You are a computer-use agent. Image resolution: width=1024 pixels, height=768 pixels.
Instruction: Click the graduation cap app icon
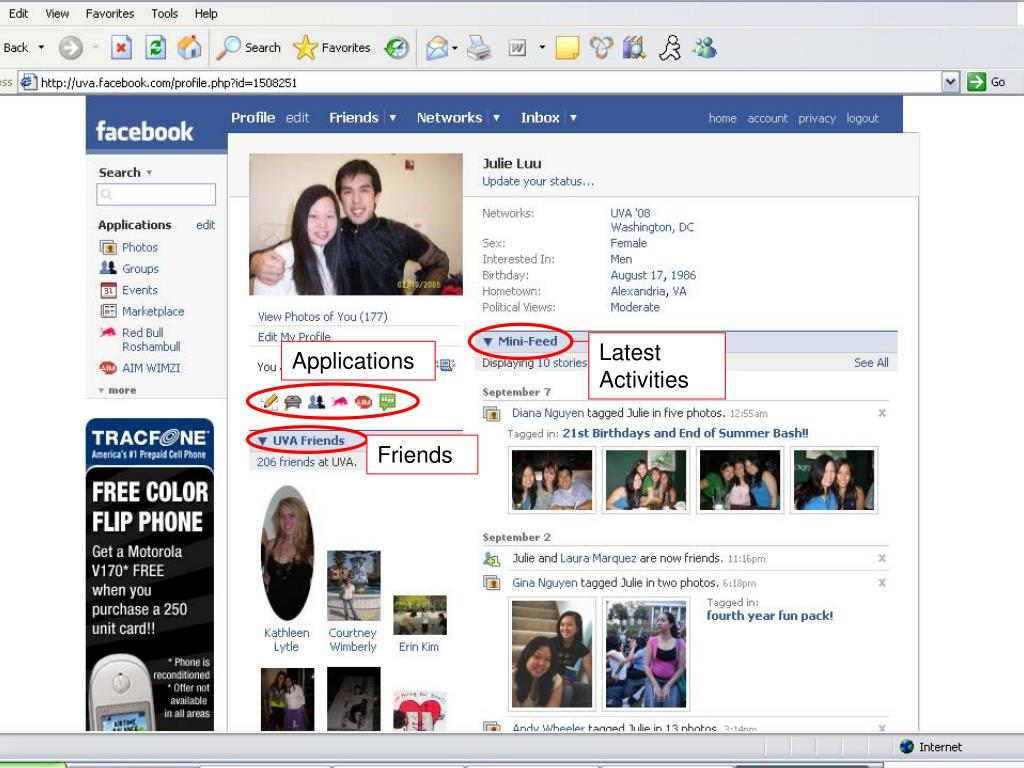point(293,402)
